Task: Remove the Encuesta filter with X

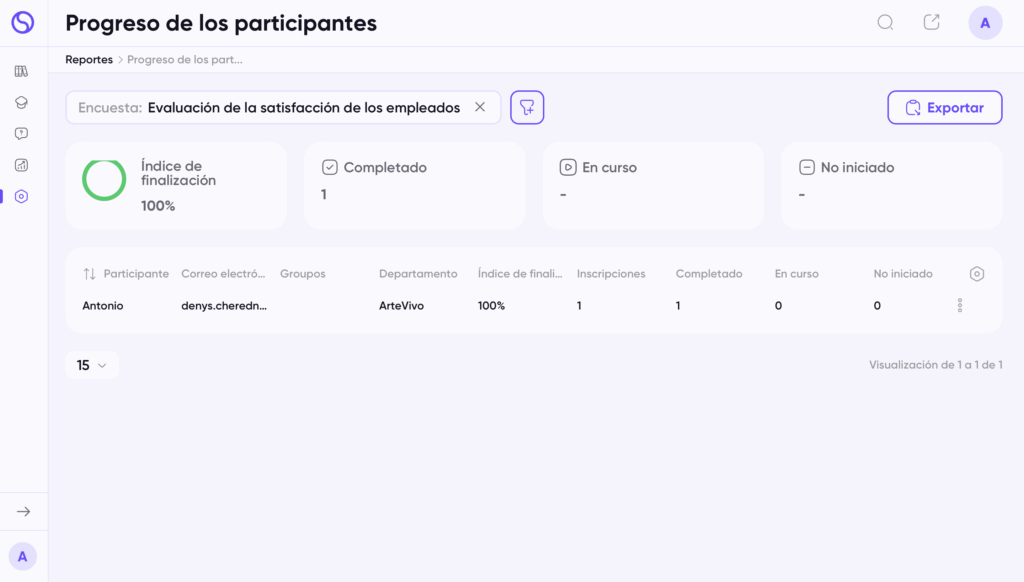Action: pyautogui.click(x=480, y=107)
